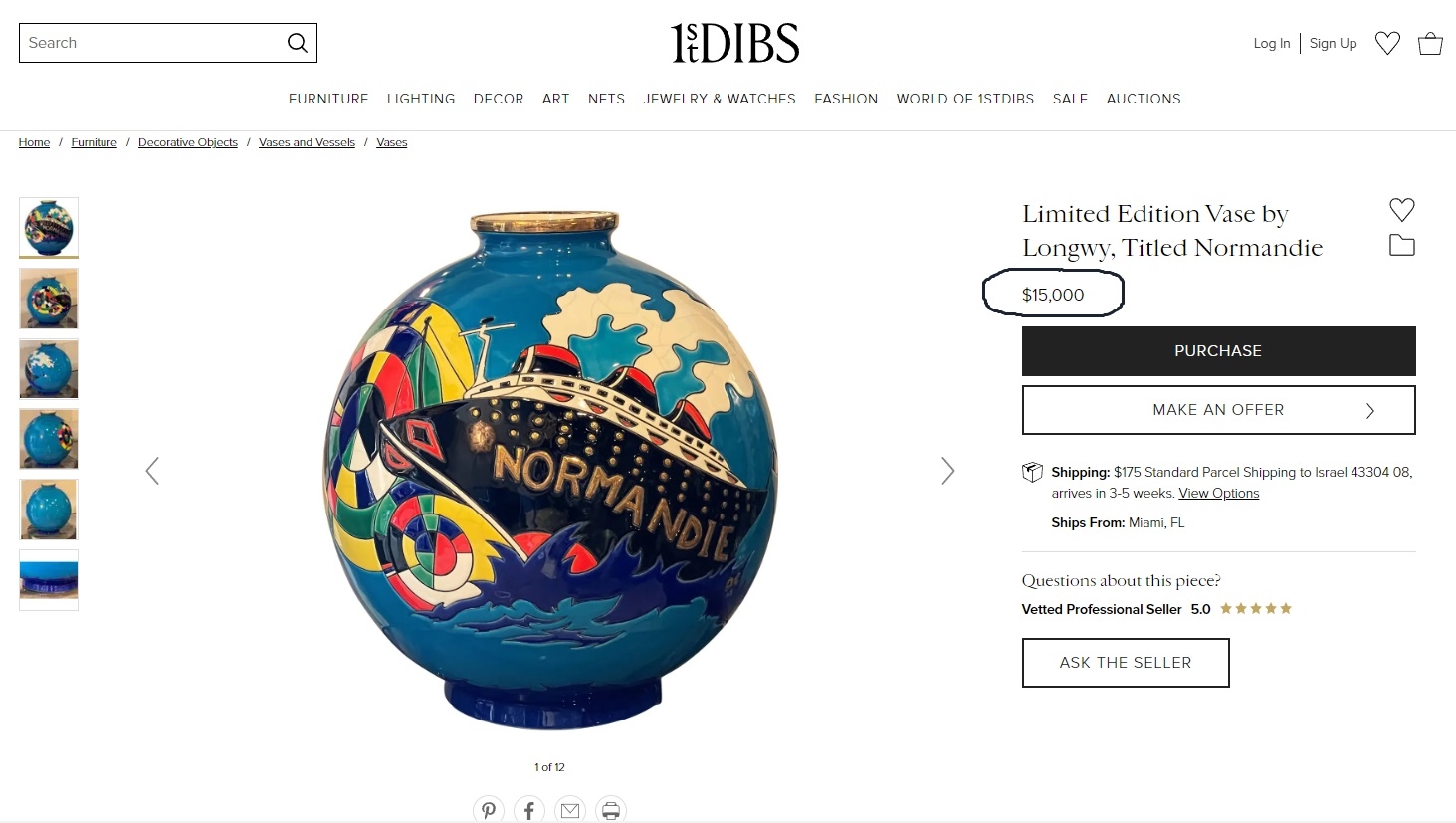The width and height of the screenshot is (1456, 823).
Task: Save item with heart icon beside title
Action: tap(1402, 210)
